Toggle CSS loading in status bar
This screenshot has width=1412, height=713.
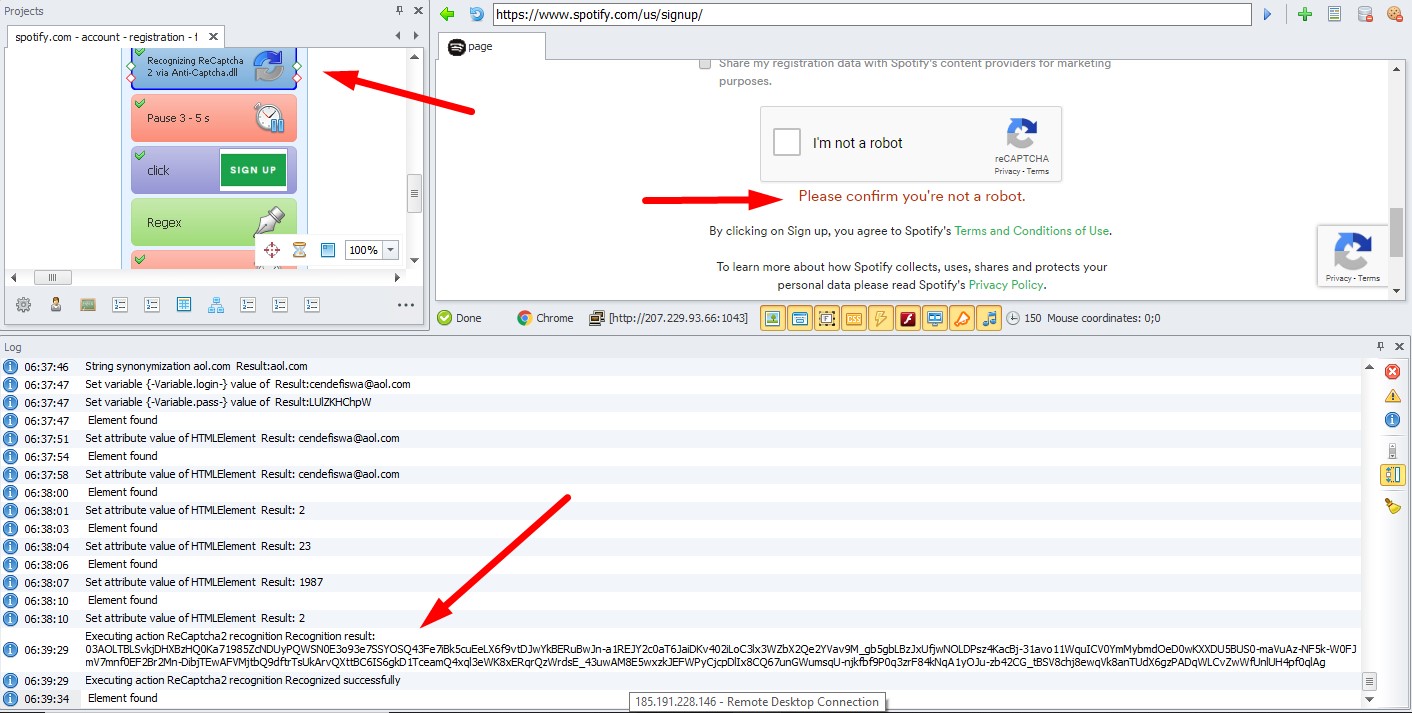coord(854,318)
